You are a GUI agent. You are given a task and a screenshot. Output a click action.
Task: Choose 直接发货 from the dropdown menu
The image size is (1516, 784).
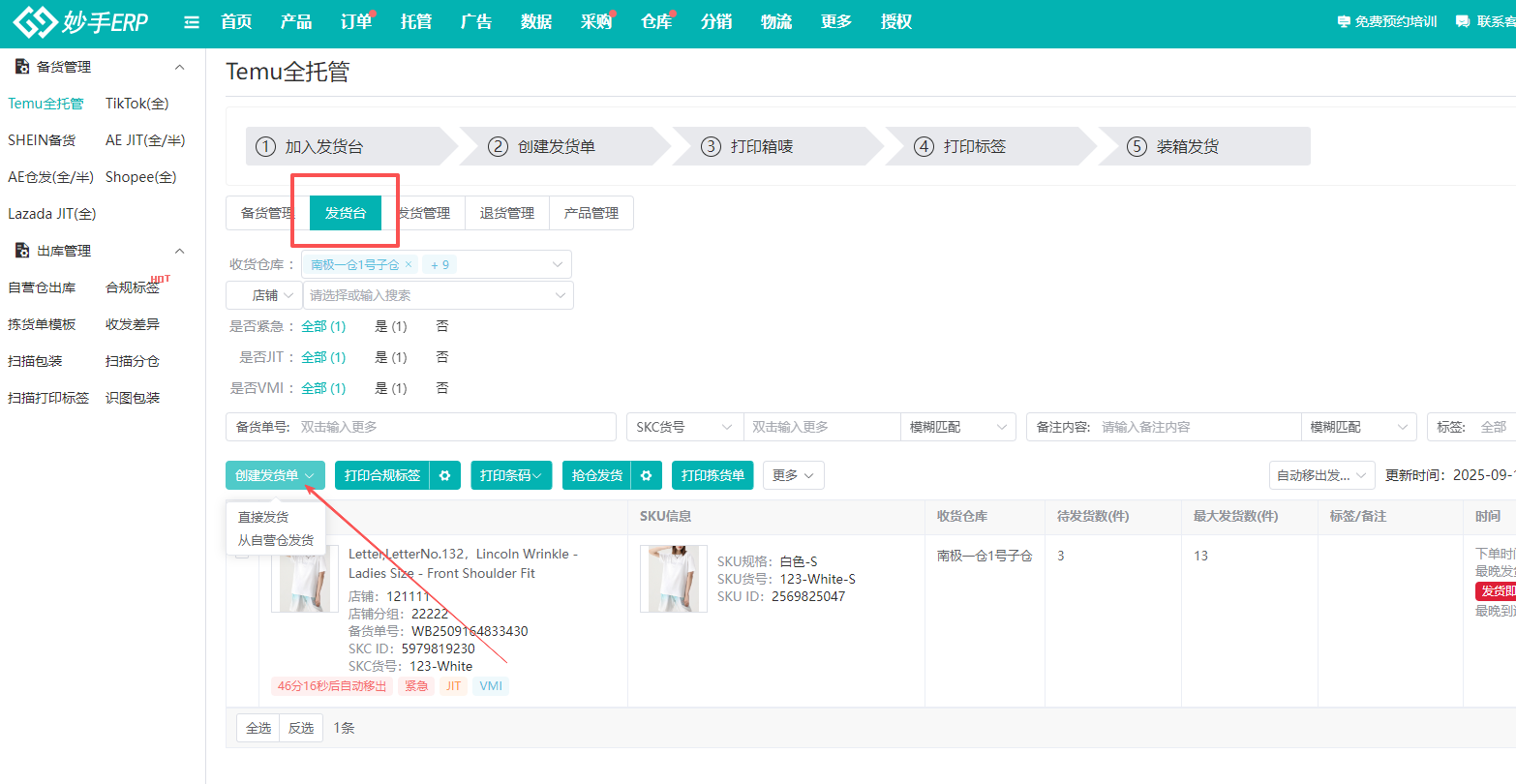263,518
